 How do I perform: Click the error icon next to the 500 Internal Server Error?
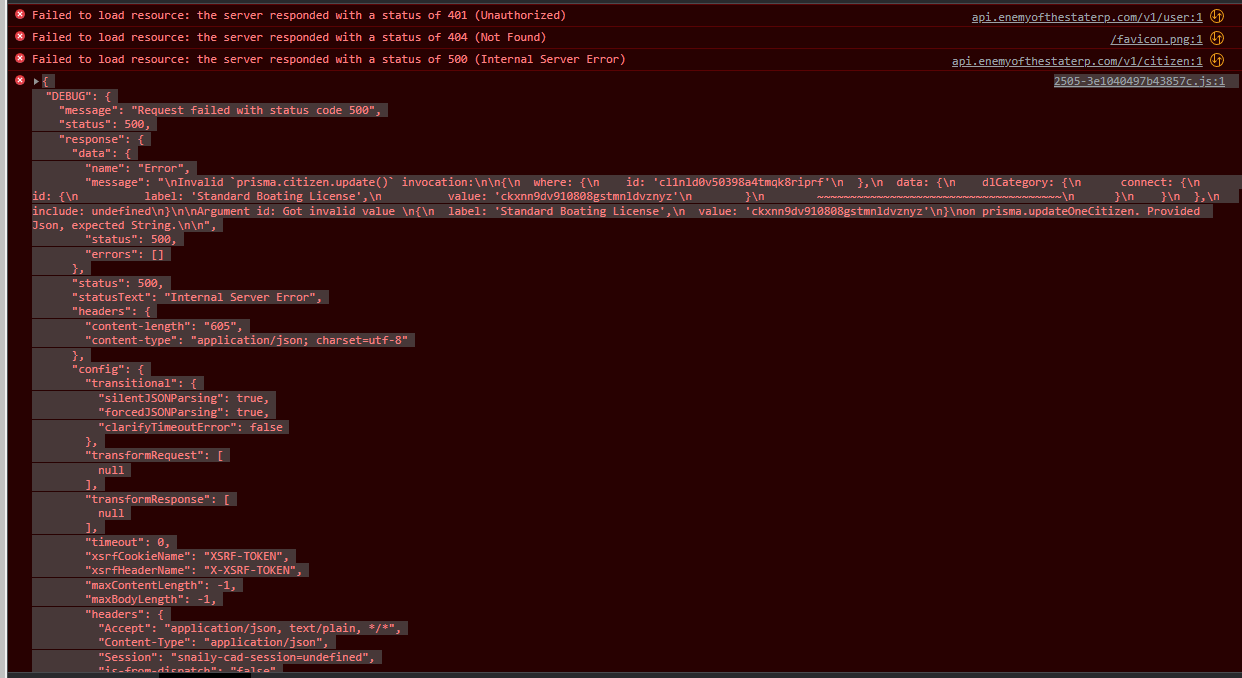coord(19,59)
